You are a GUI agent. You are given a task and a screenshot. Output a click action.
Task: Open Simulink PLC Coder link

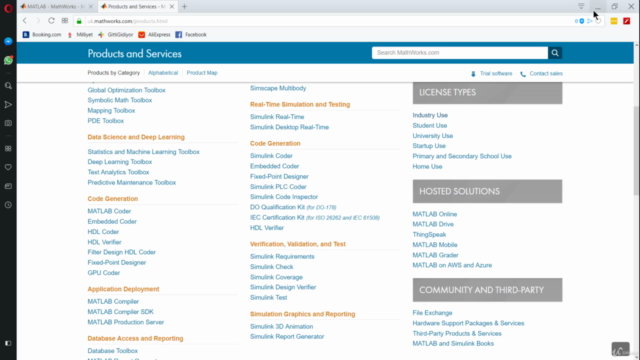pyautogui.click(x=278, y=187)
